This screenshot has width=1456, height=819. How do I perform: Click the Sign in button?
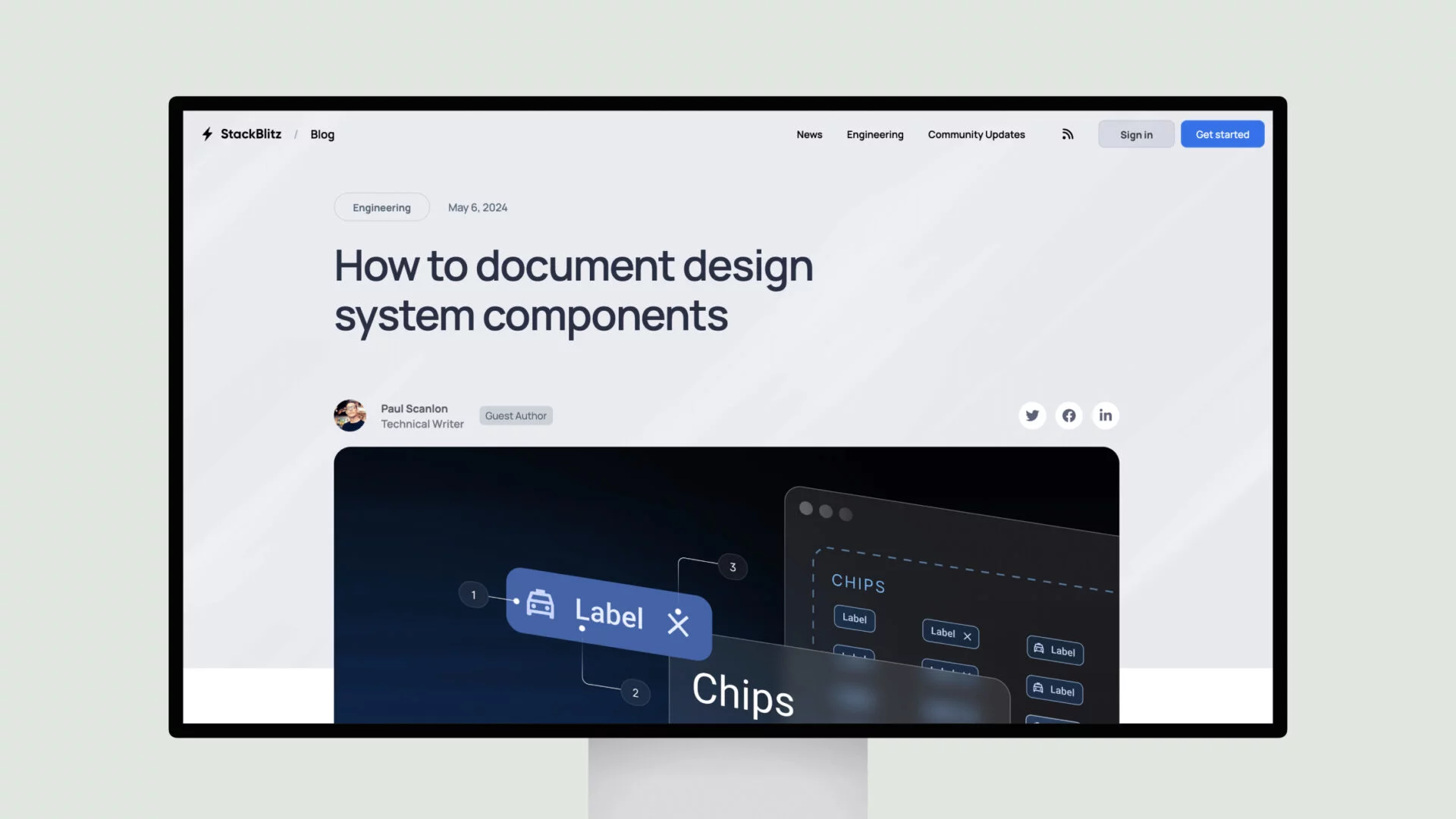[1135, 134]
